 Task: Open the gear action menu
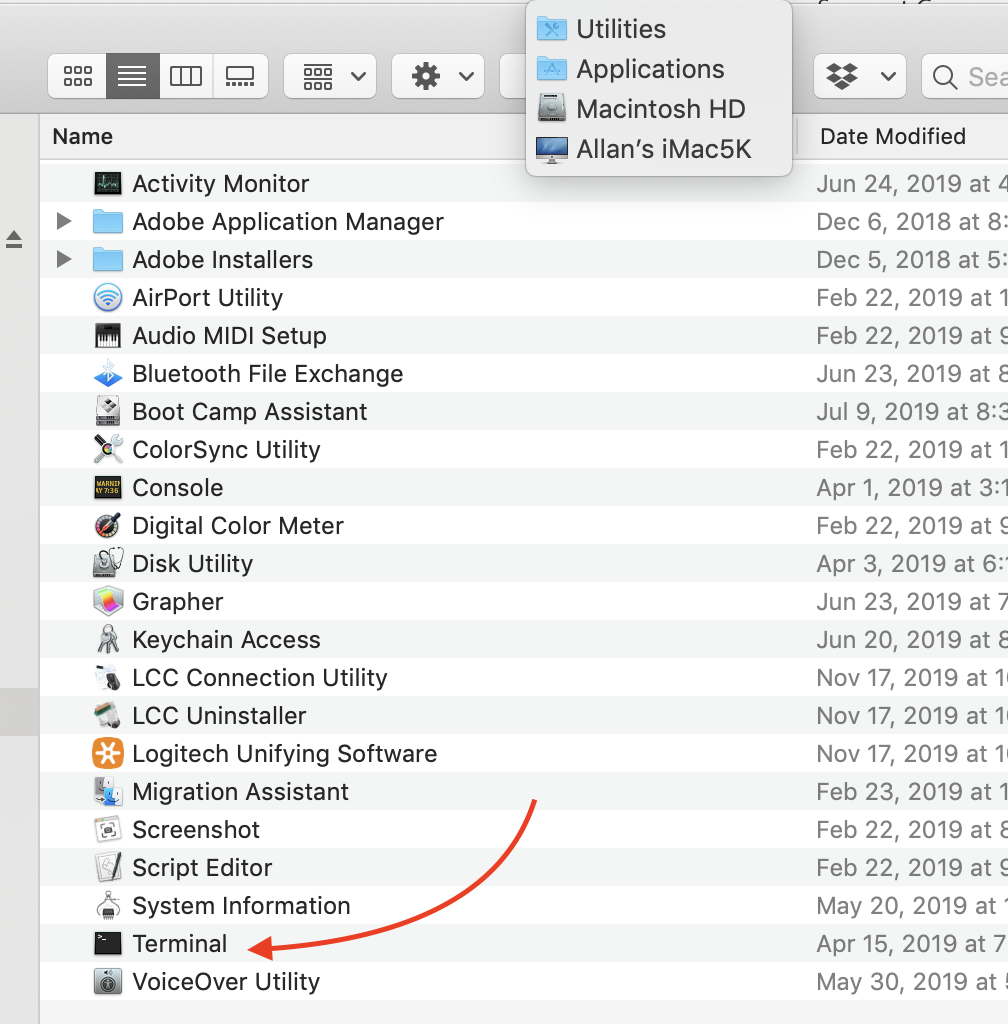(x=438, y=76)
